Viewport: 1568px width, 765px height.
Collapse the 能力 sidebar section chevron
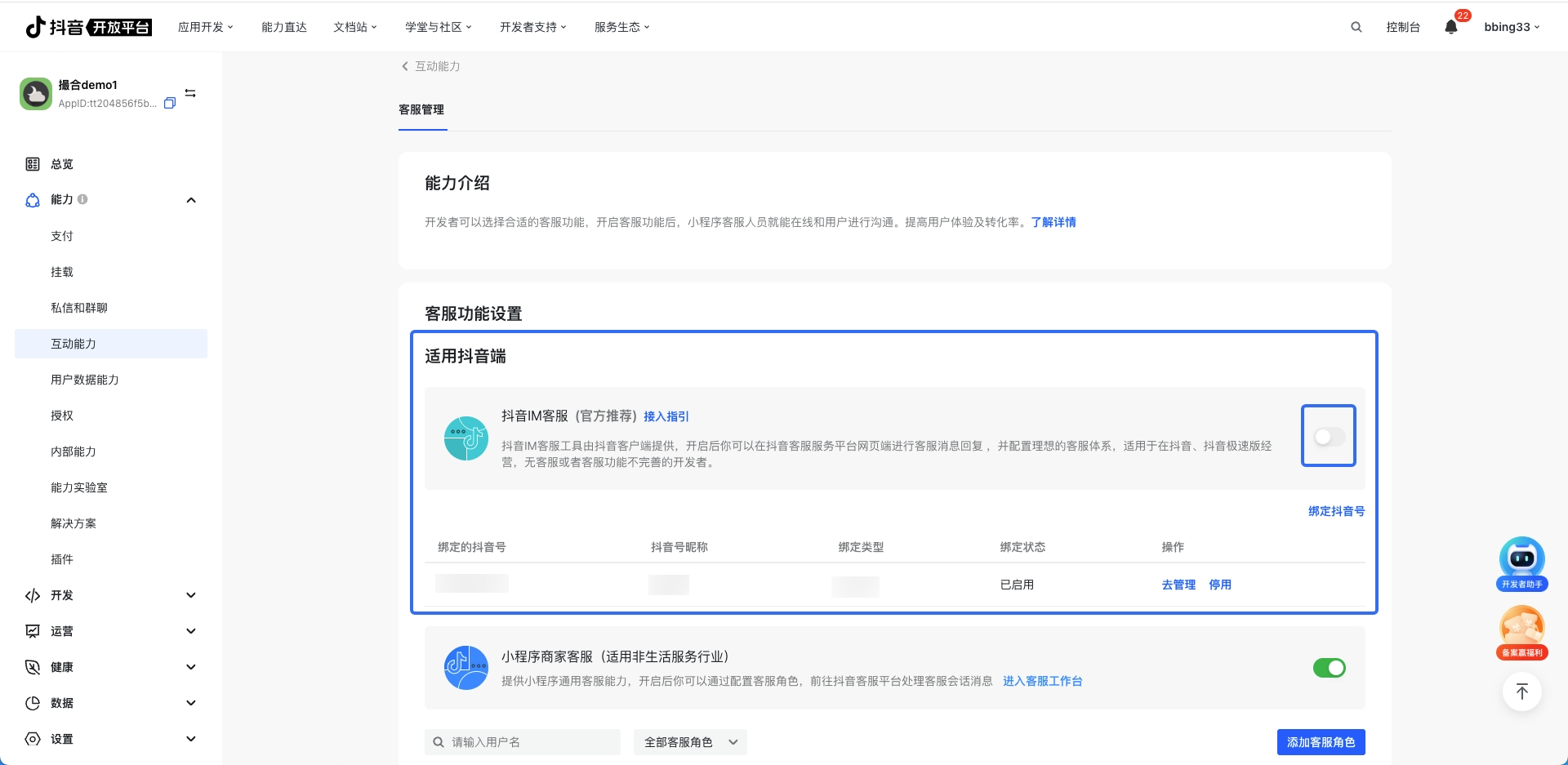click(x=191, y=200)
